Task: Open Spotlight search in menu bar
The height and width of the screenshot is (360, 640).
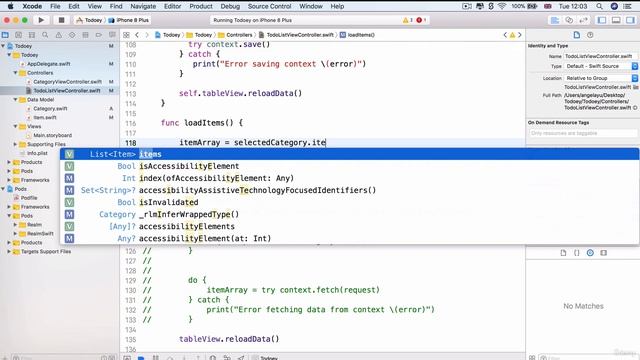Action: tap(599, 6)
